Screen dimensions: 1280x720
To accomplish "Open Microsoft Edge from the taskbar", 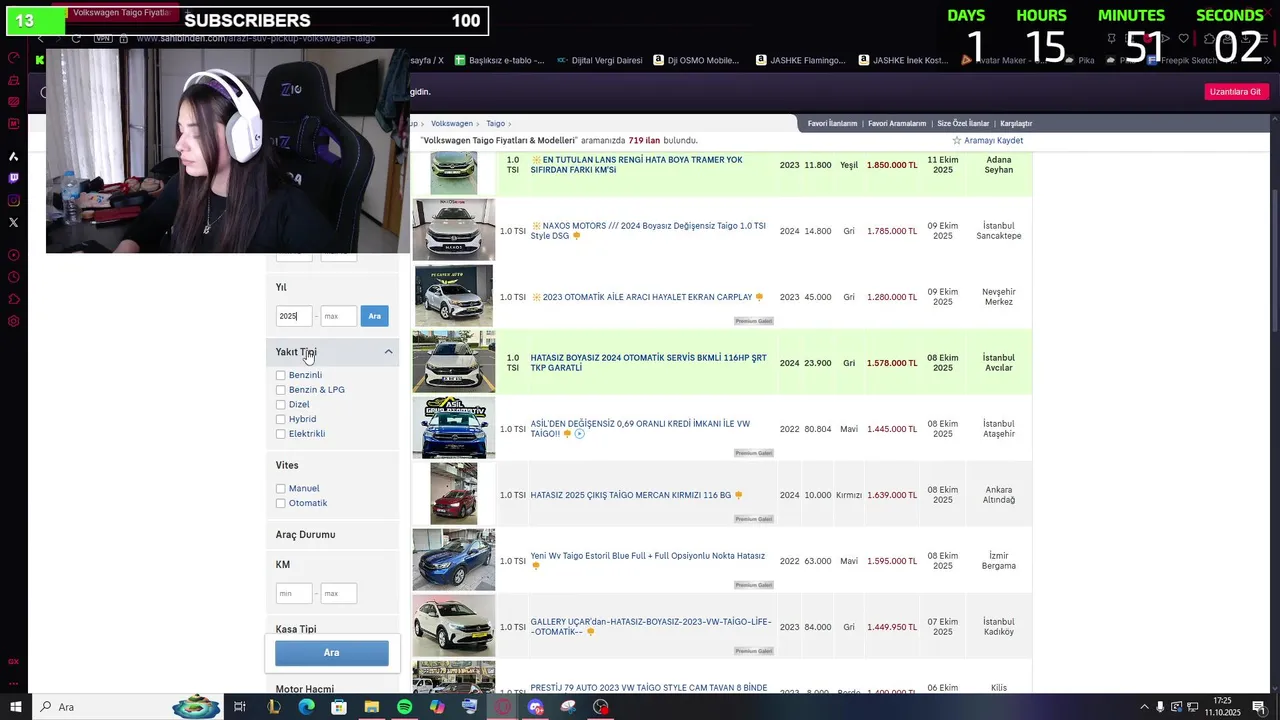I will 306,707.
